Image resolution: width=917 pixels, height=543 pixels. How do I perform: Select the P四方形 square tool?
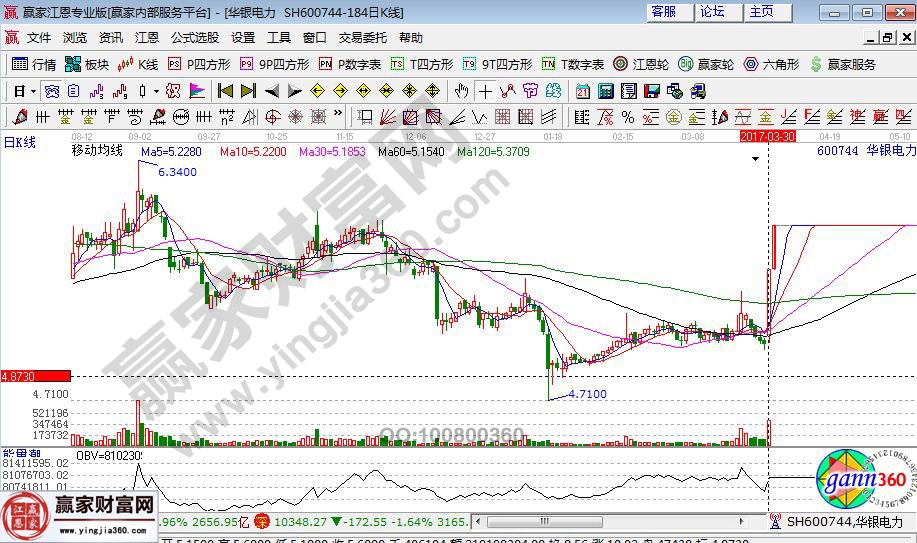(198, 64)
